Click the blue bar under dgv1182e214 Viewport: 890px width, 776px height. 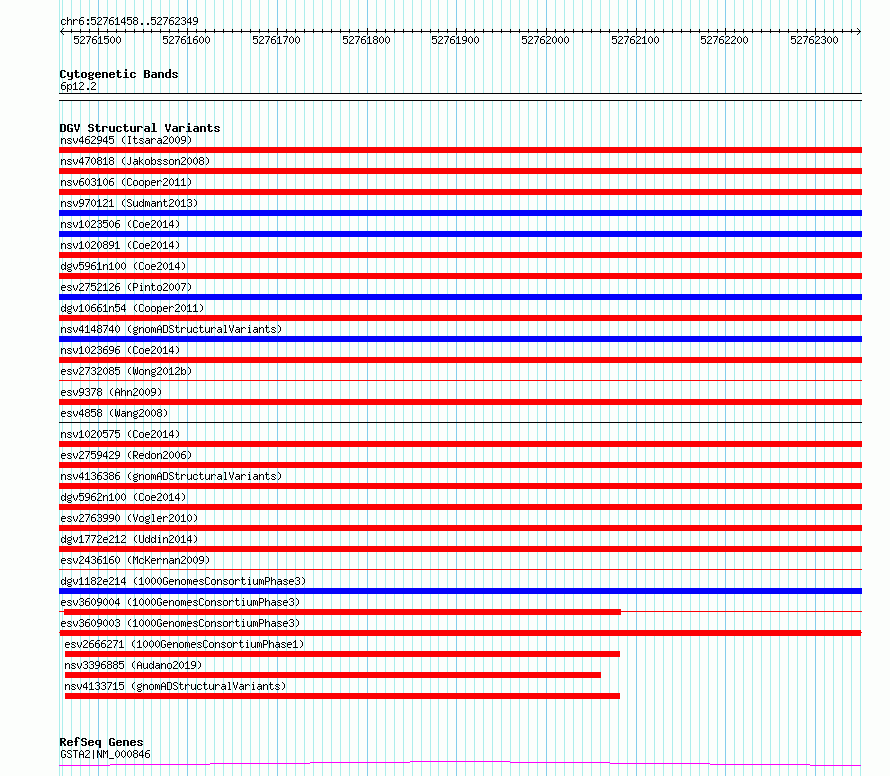[460, 591]
